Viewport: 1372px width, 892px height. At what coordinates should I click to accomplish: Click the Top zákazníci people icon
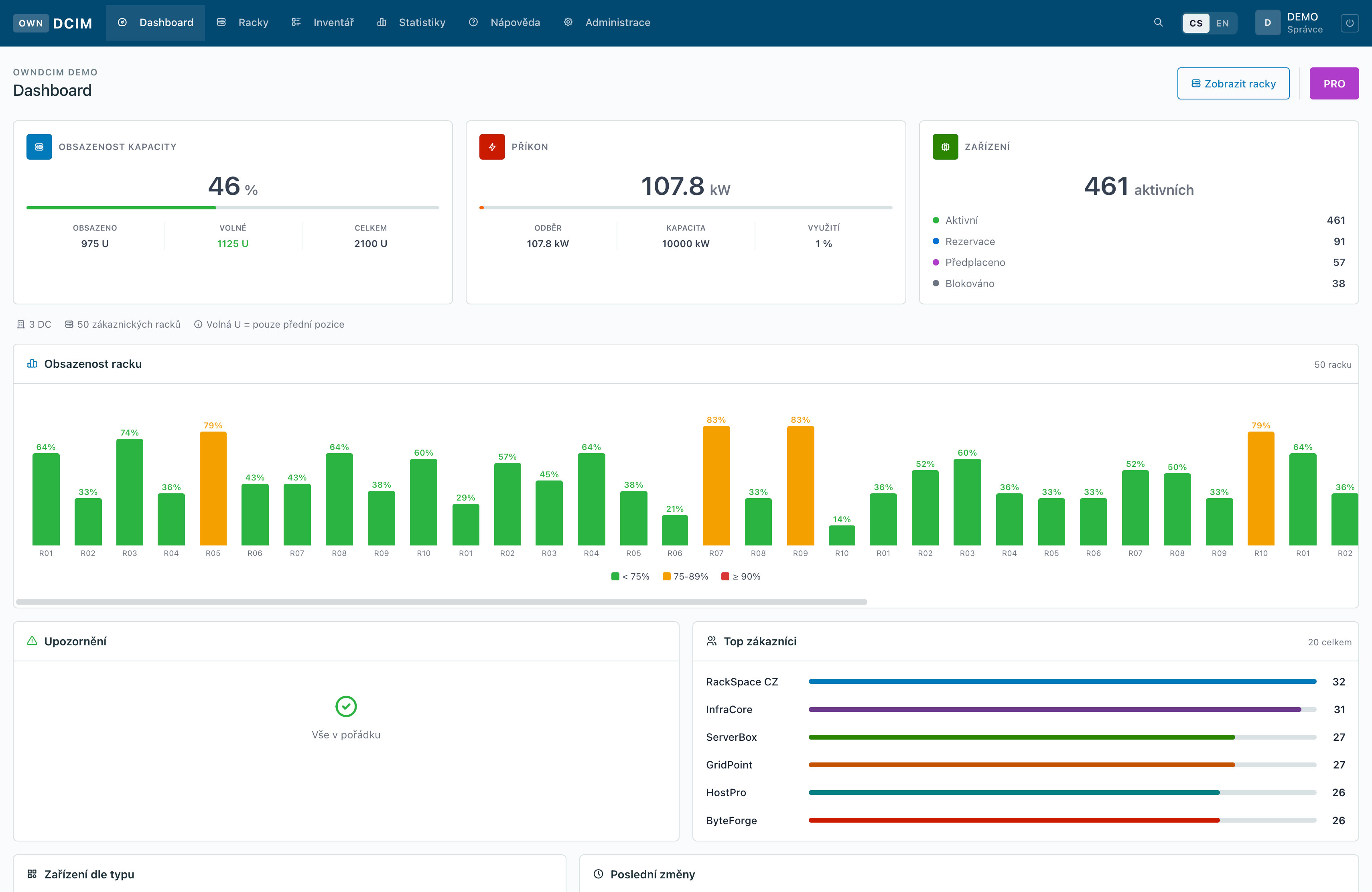[712, 641]
